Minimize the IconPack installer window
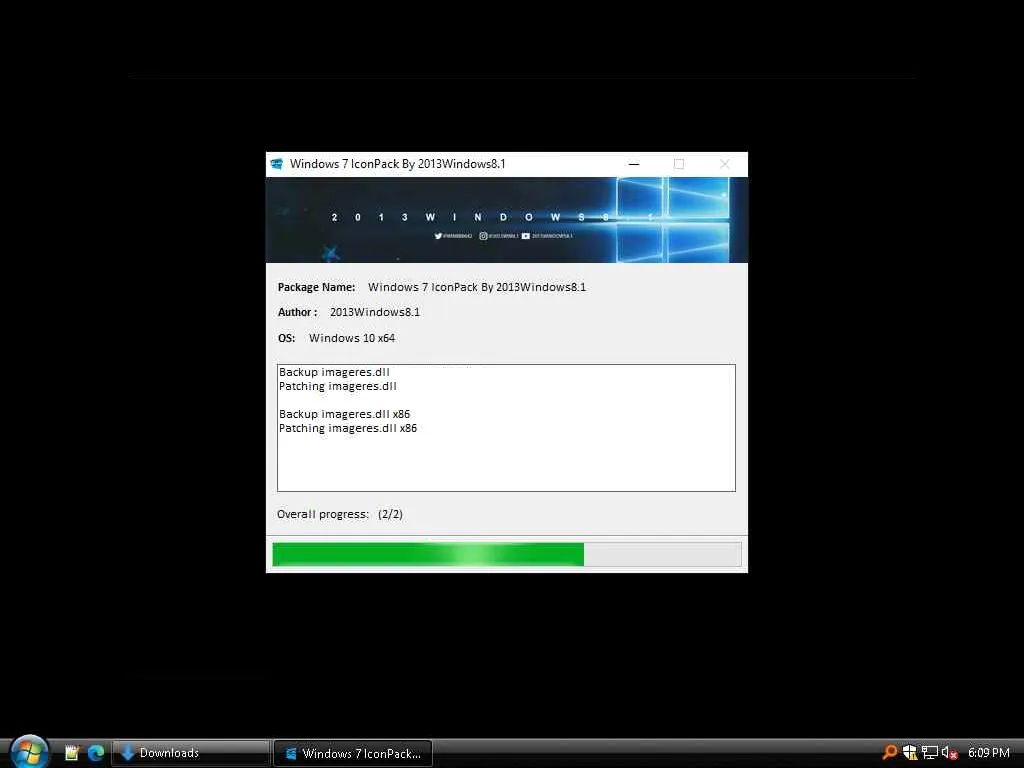This screenshot has width=1024, height=768. (x=633, y=164)
